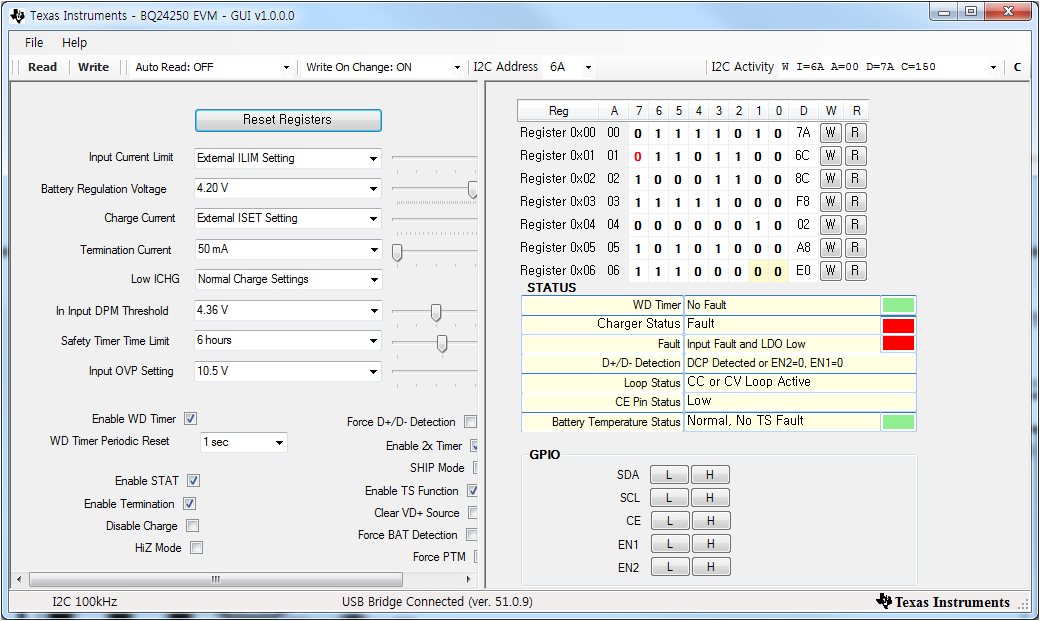This screenshot has width=1040, height=621.
Task: Open the Safety Timer Time Limit dropdown
Action: (x=288, y=340)
